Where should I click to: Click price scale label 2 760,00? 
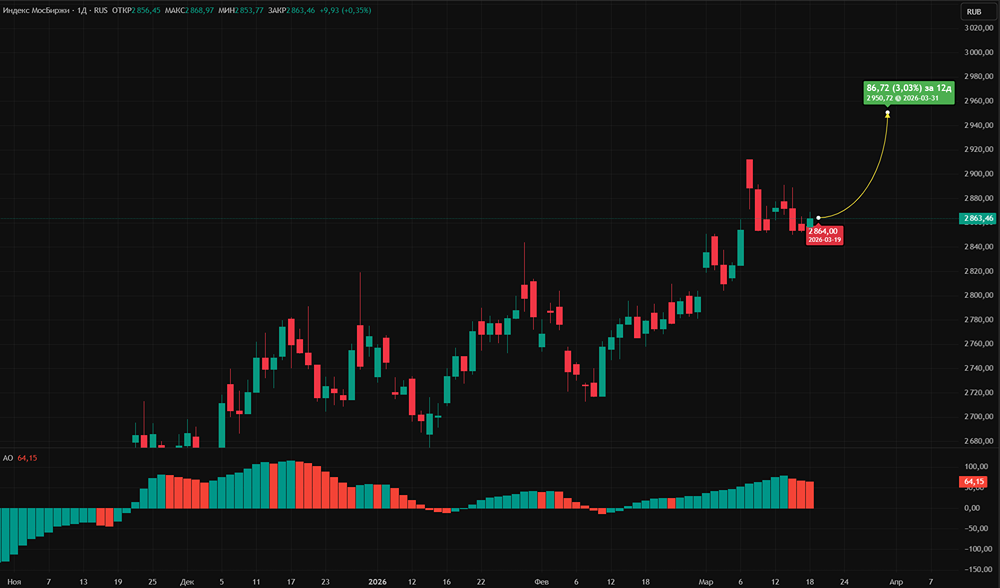[x=979, y=344]
